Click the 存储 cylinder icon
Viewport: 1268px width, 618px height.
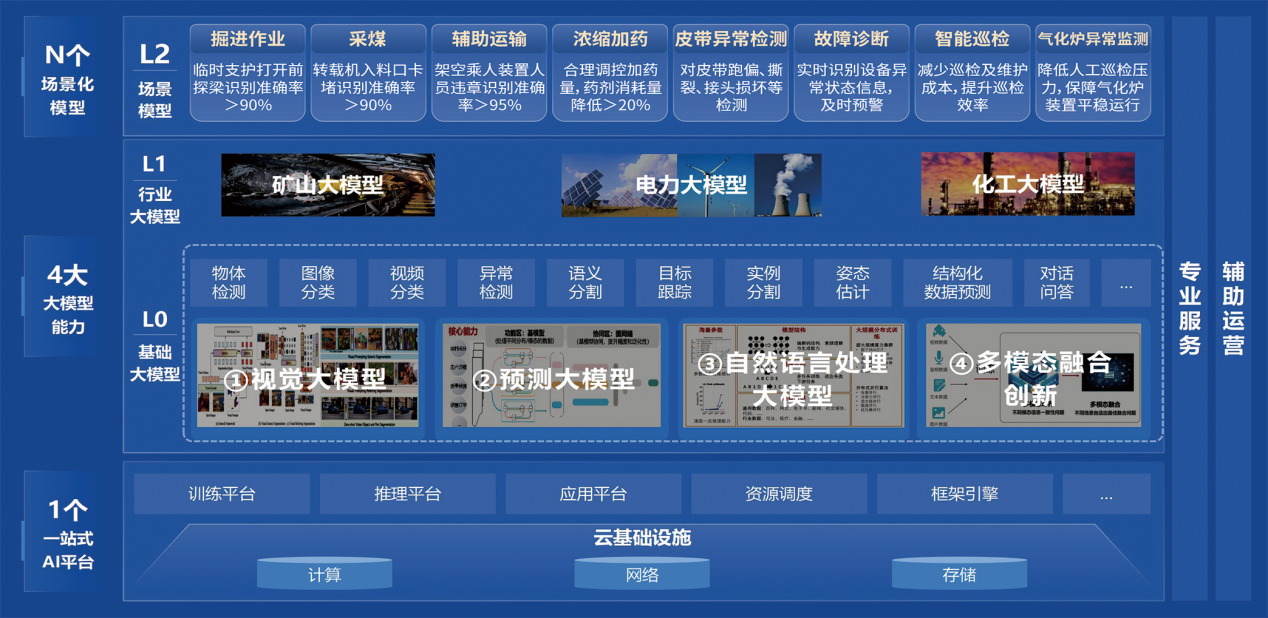(x=959, y=574)
